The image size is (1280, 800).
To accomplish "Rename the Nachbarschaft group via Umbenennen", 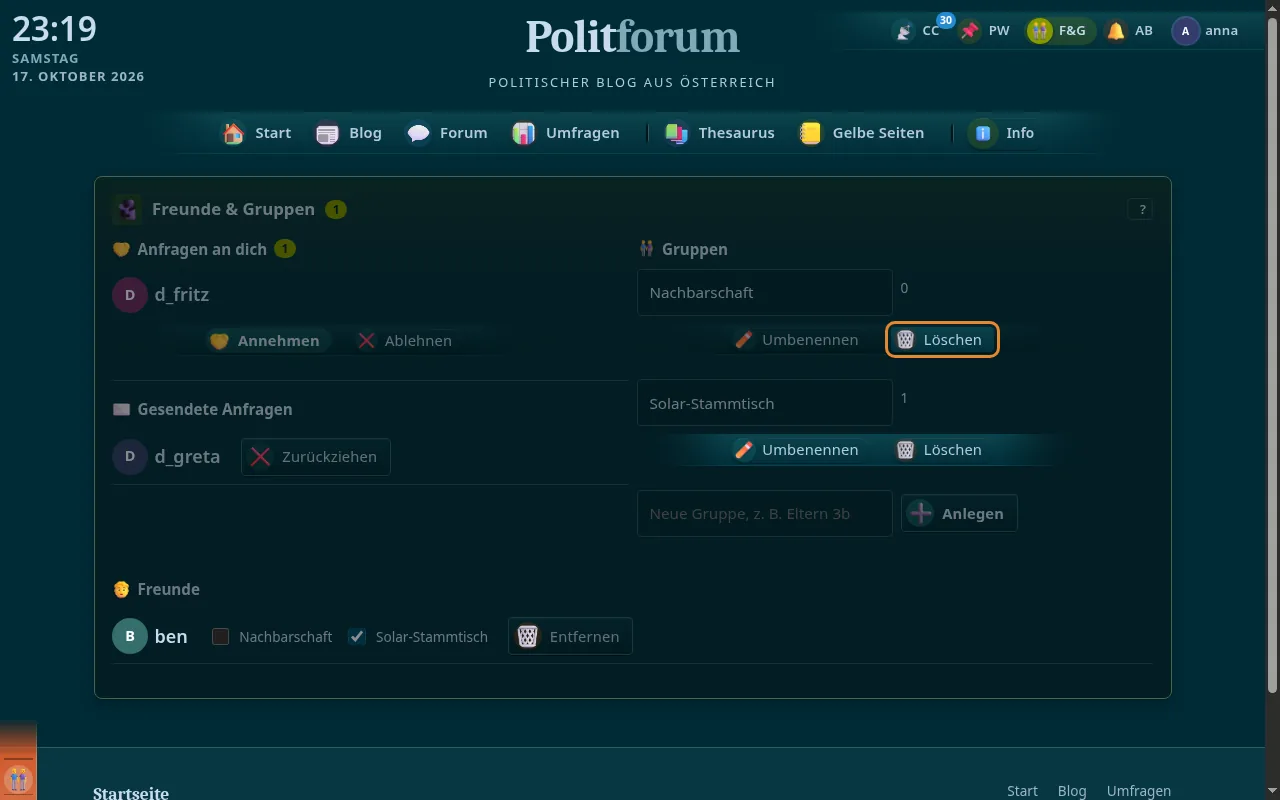I will click(x=795, y=340).
